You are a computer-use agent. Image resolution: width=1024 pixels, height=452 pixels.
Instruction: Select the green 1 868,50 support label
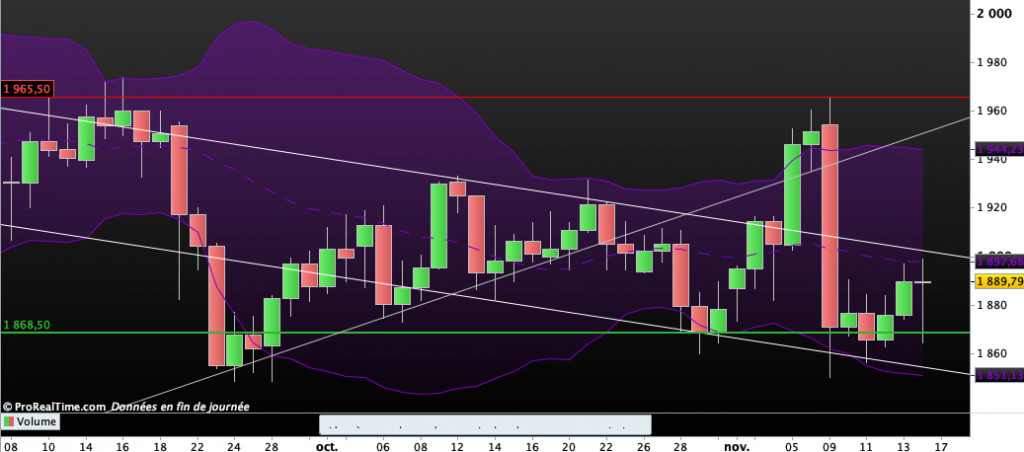coord(27,325)
